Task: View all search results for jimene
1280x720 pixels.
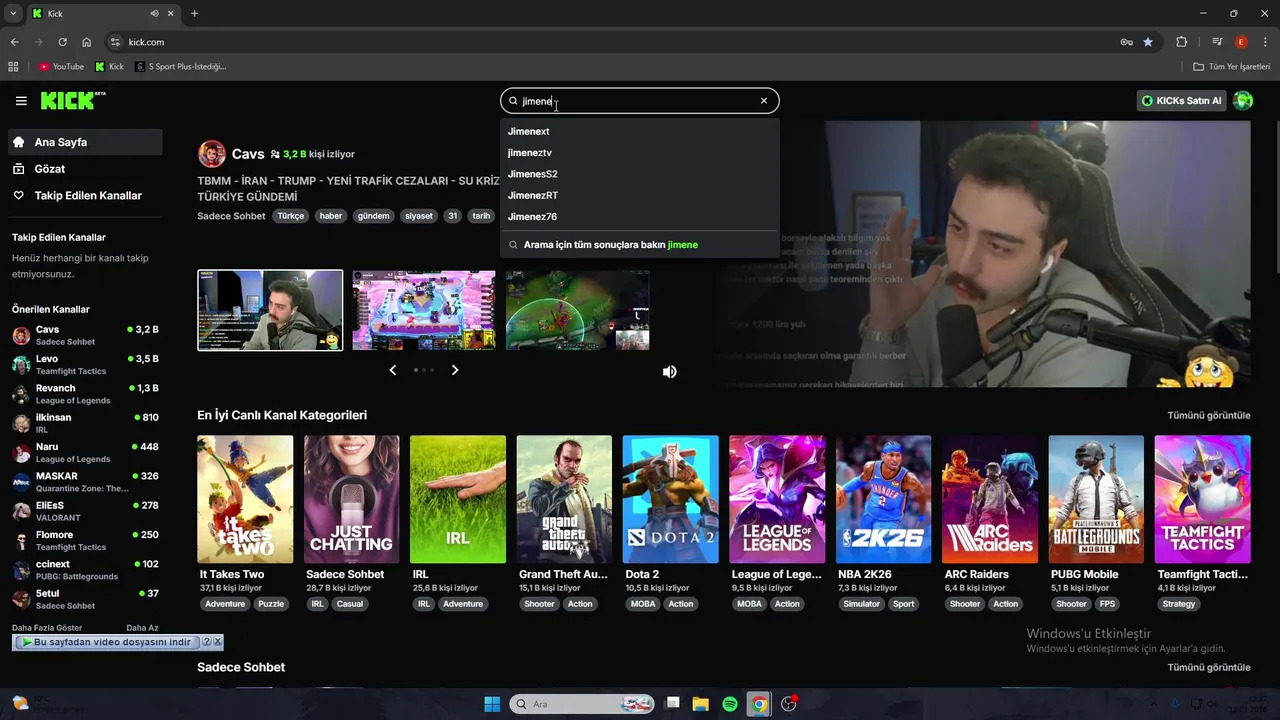Action: click(x=639, y=245)
